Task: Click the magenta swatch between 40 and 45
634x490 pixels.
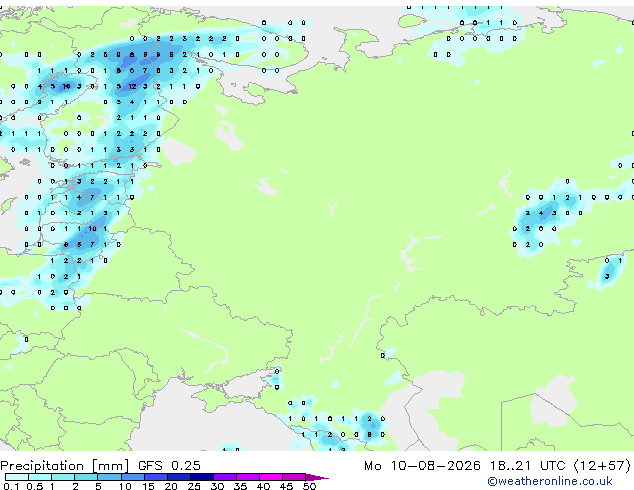Action: click(271, 477)
